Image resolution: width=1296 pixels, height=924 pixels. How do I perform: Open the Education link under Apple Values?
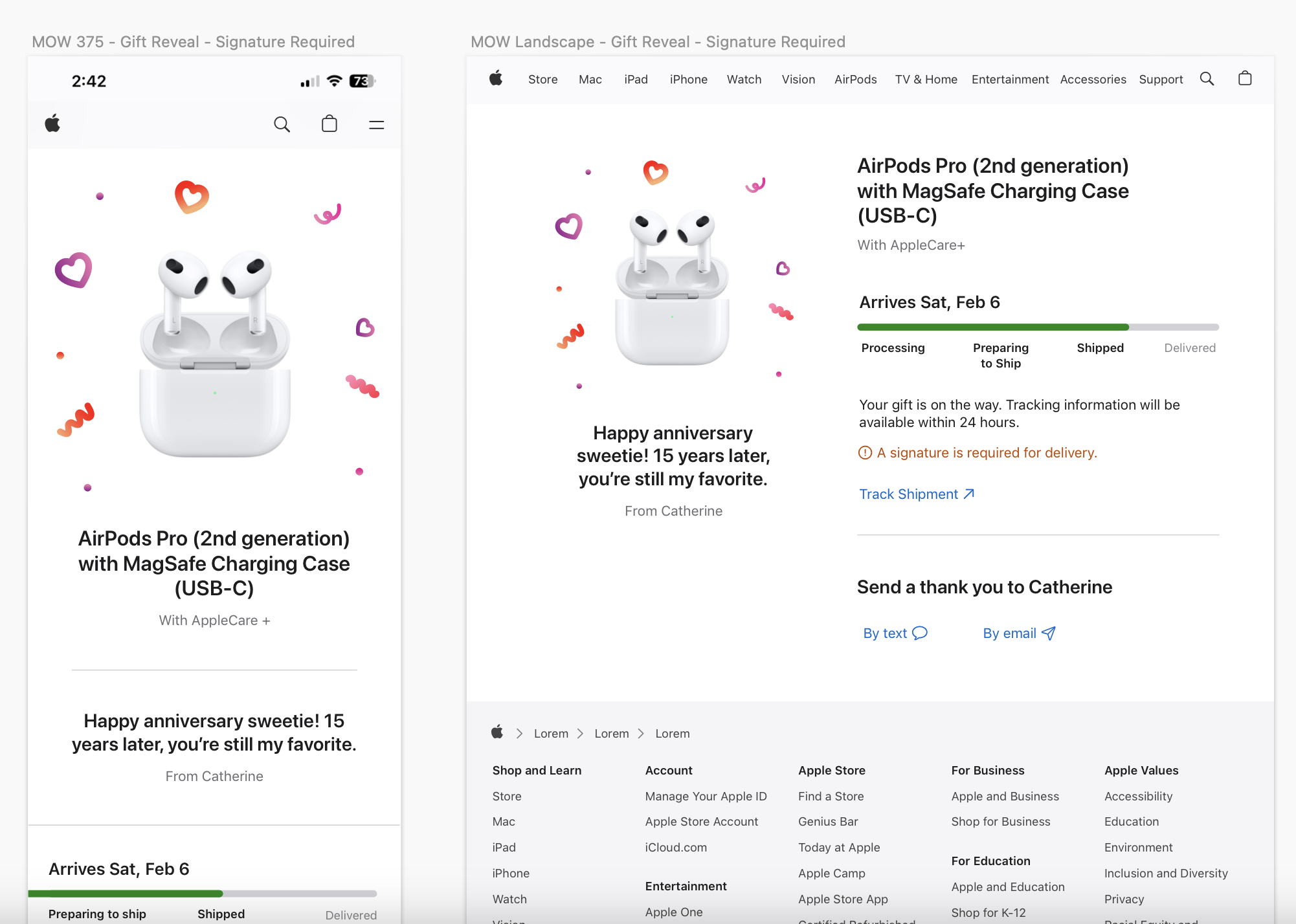(1132, 822)
